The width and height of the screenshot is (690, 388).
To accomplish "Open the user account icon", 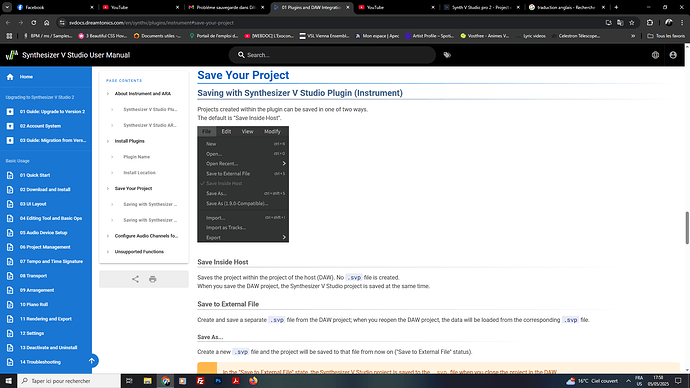I will click(x=673, y=55).
